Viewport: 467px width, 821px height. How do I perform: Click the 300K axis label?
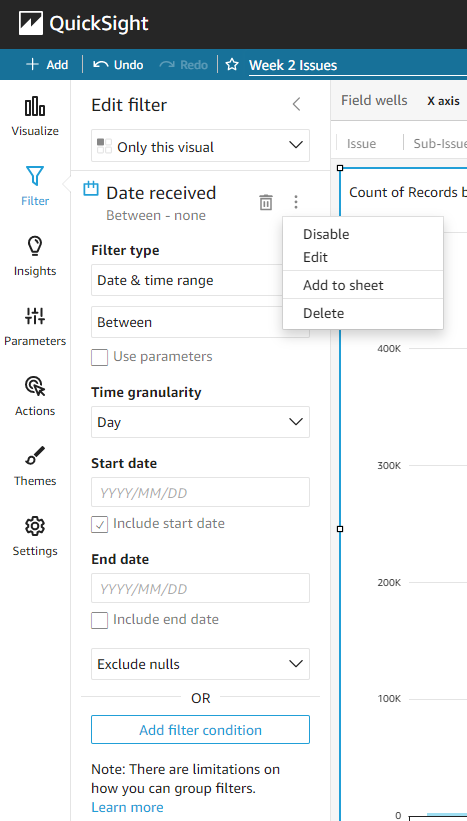[x=389, y=465]
